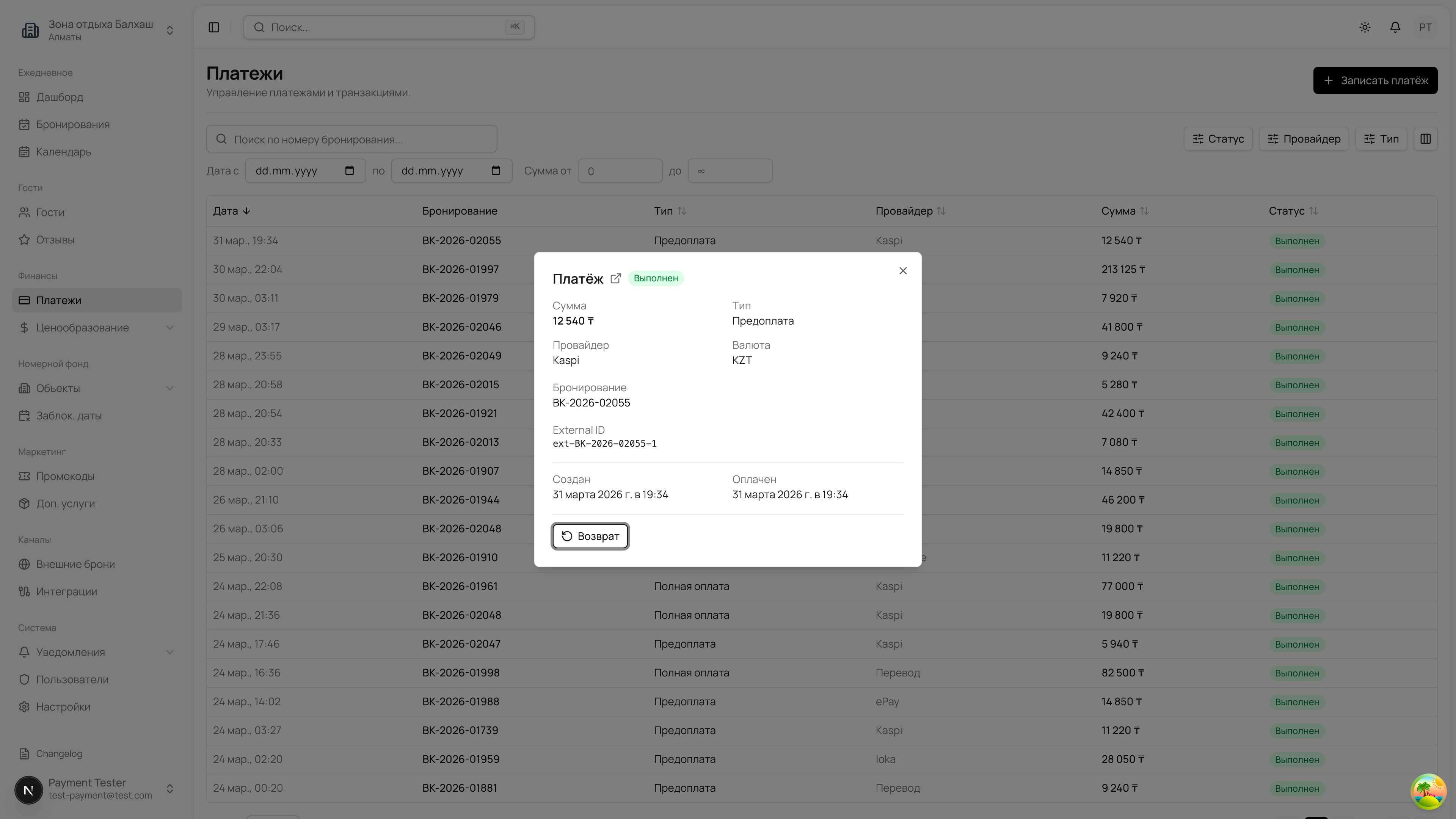The image size is (1456, 819).
Task: Click the PT user avatar
Action: [x=1425, y=27]
